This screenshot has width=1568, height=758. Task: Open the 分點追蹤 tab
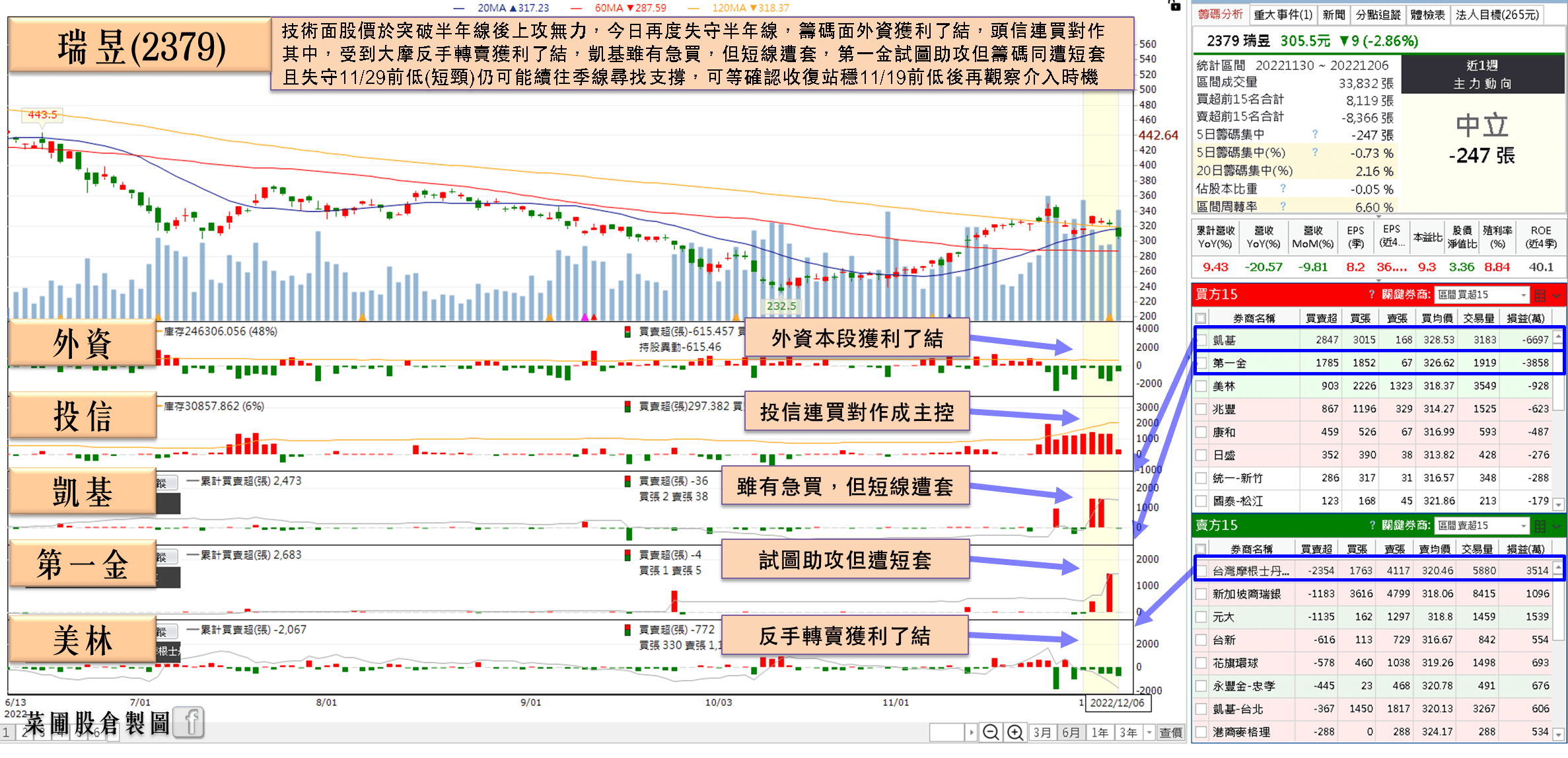click(1378, 15)
